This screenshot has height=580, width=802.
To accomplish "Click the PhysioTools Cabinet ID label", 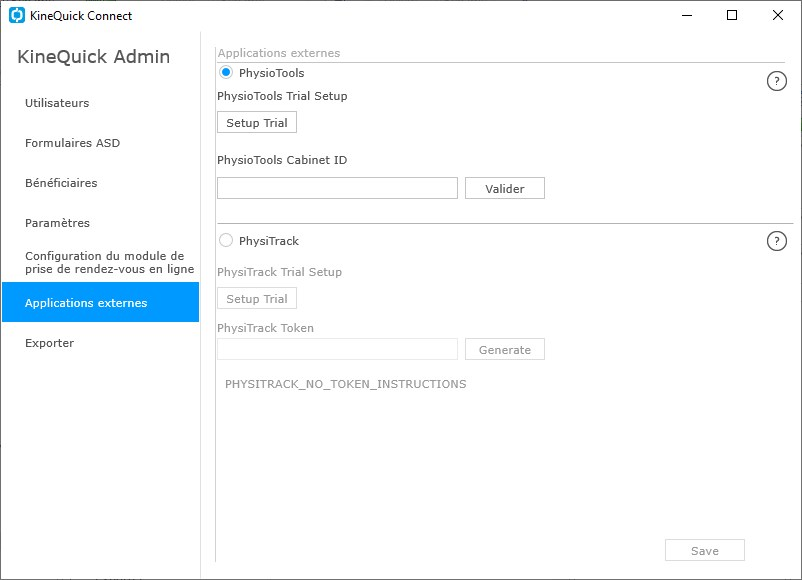I will (x=282, y=160).
